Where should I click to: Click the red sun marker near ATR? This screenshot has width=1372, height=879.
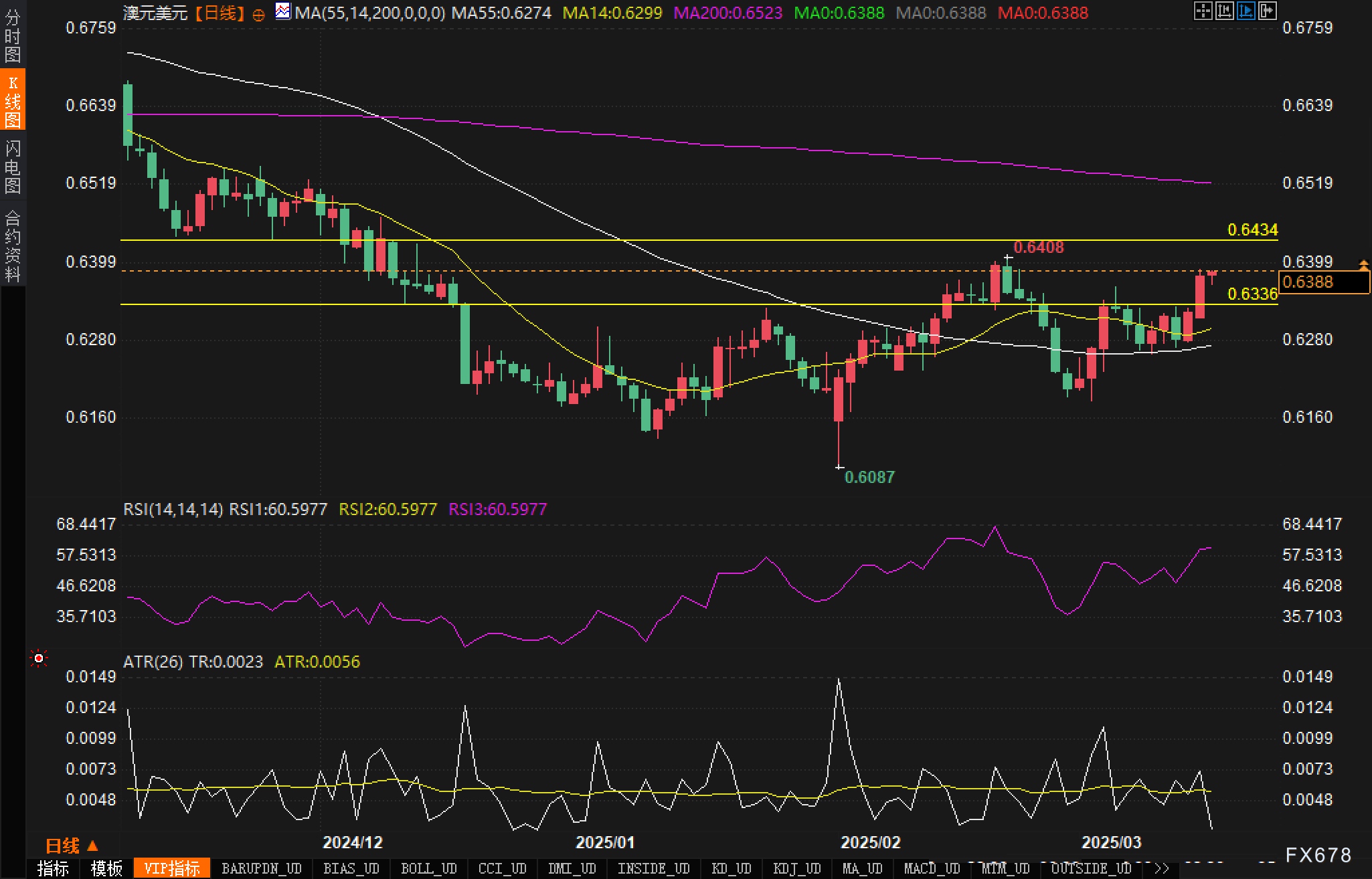[x=39, y=659]
